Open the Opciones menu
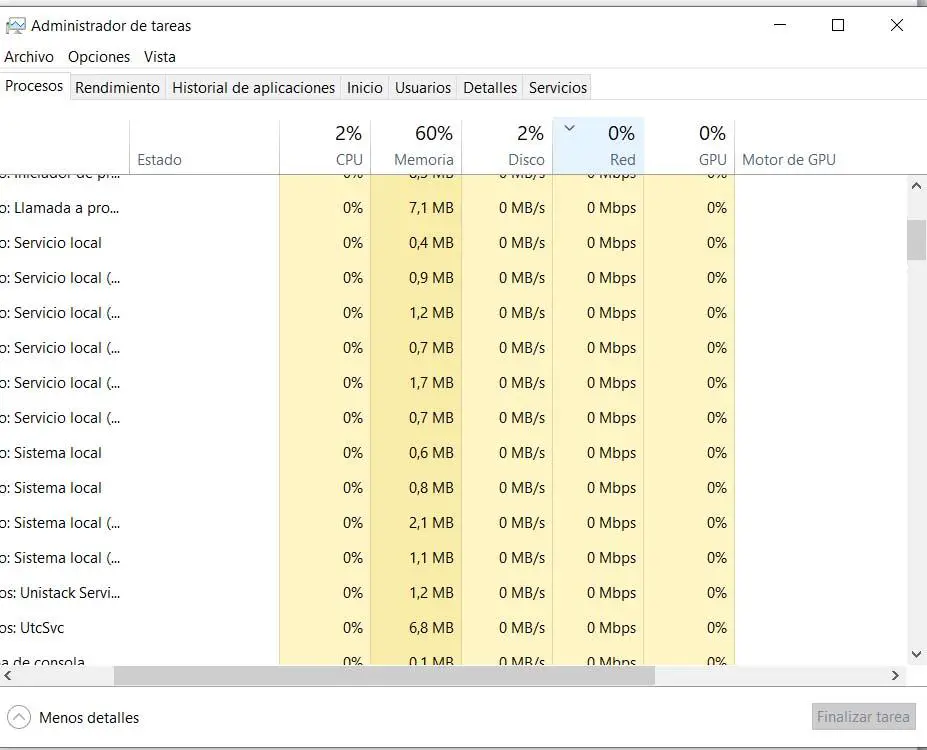The image size is (927, 750). (99, 57)
